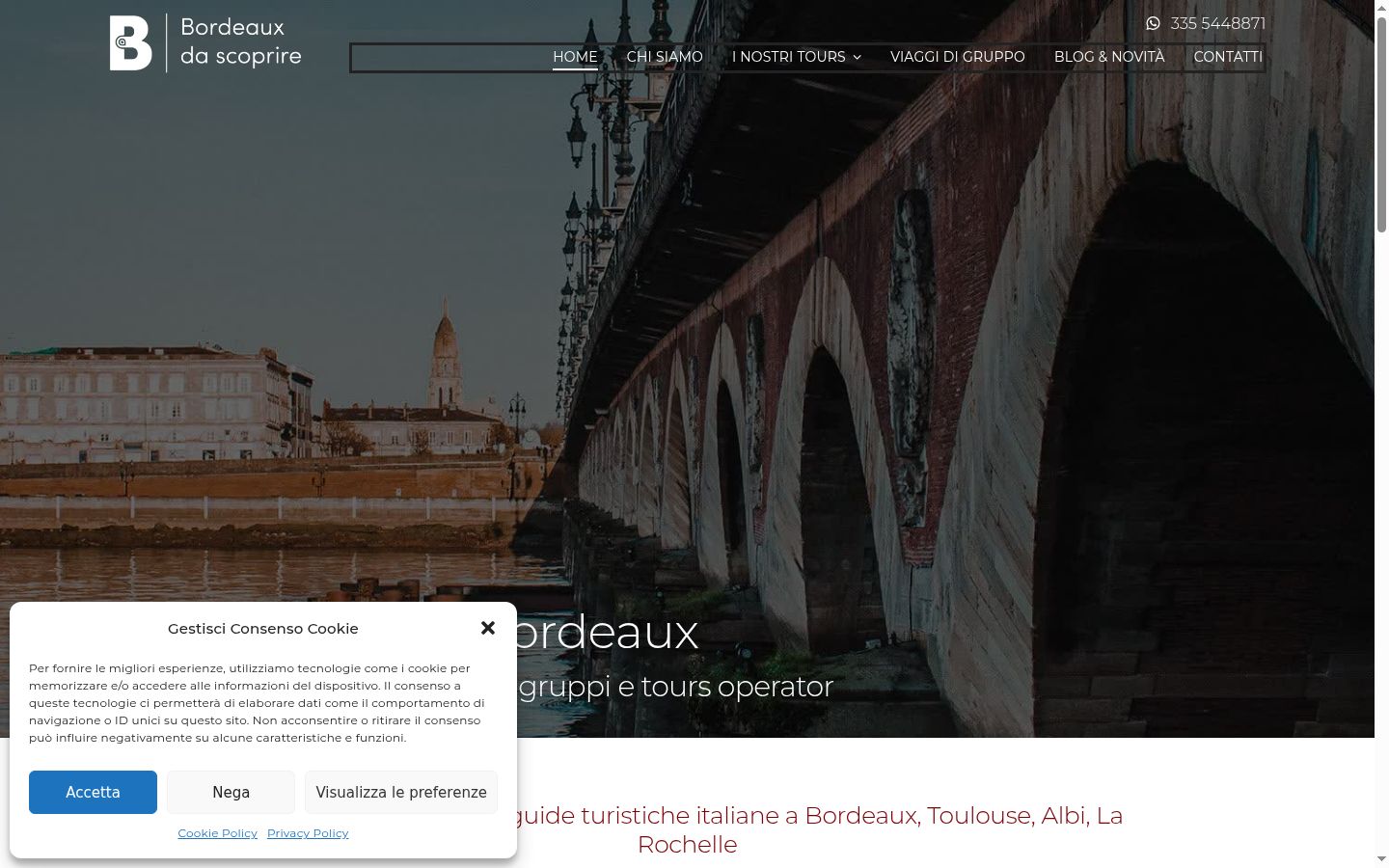The image size is (1389, 868).
Task: Click the Bordeaux da scoprire logo
Action: pyautogui.click(x=205, y=42)
